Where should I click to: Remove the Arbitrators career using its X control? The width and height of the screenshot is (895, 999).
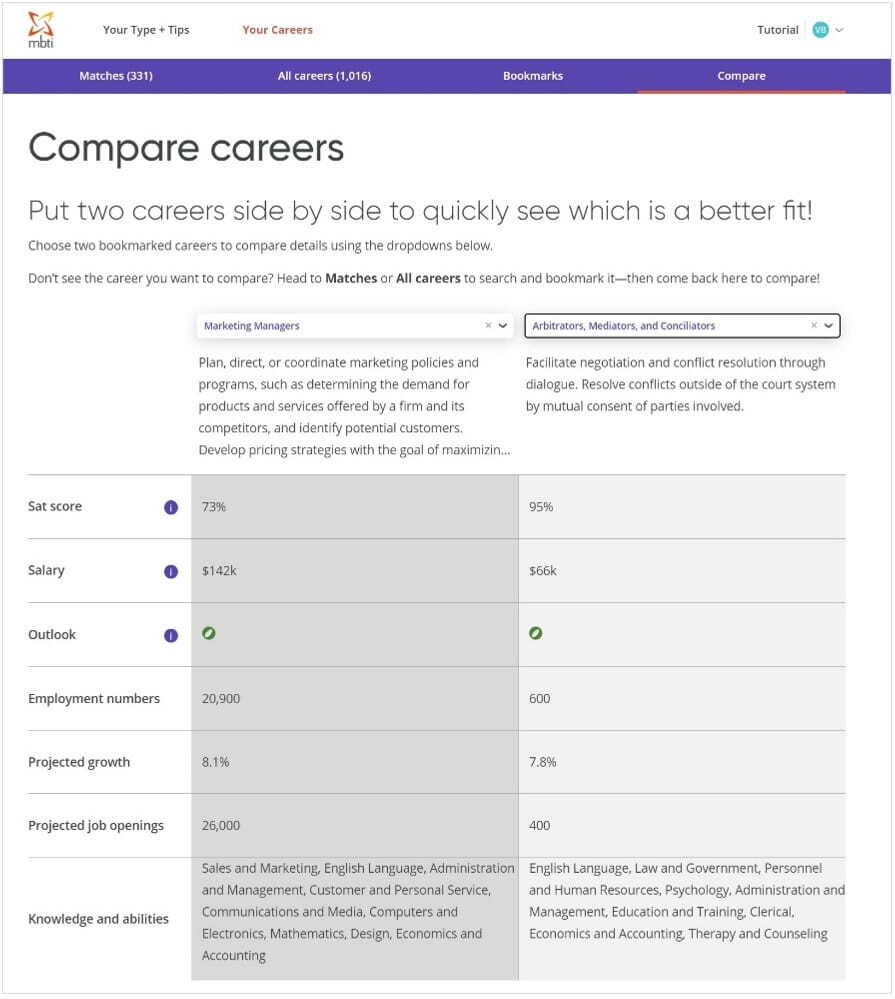coord(813,325)
